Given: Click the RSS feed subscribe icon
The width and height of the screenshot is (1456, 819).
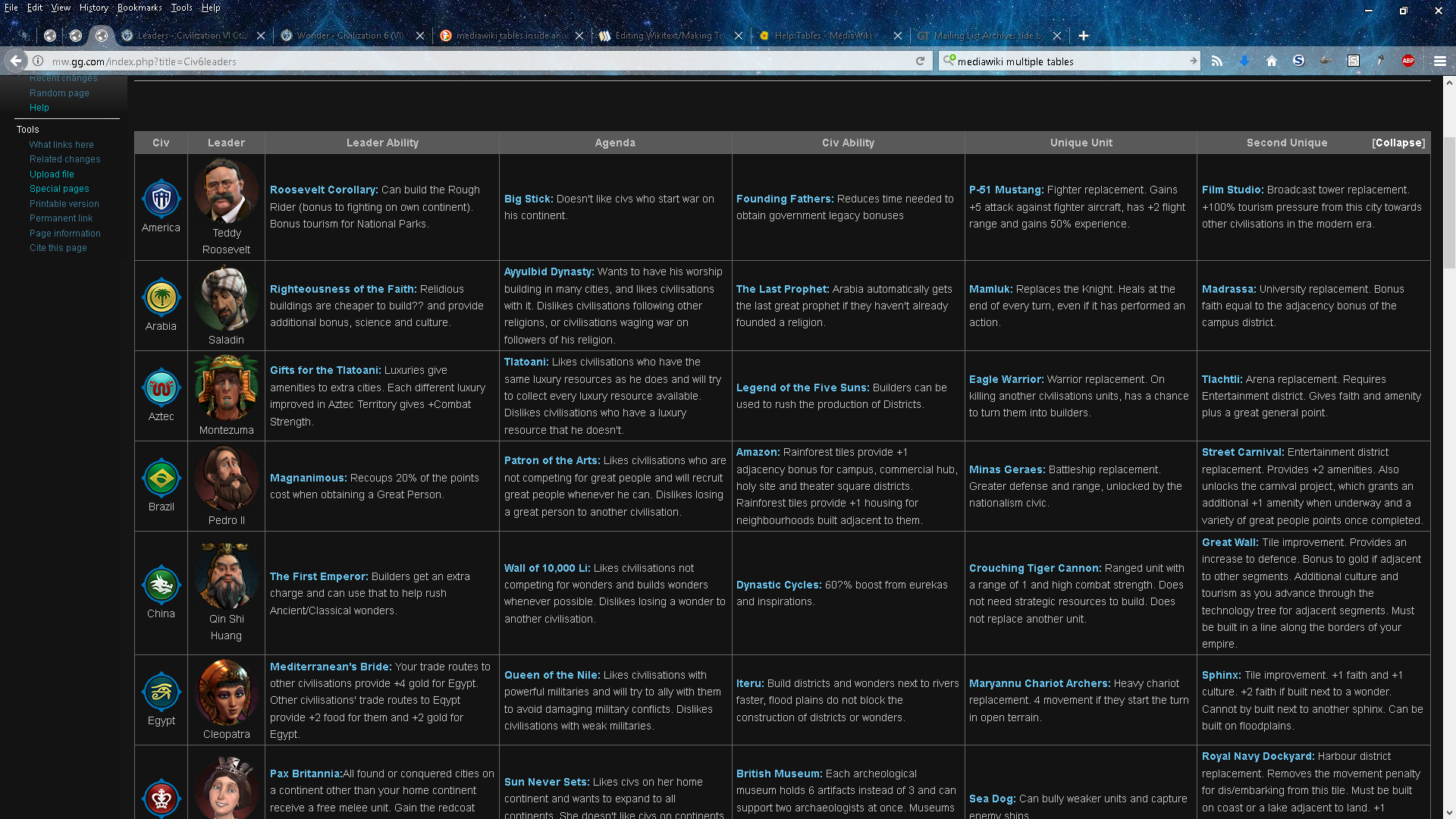Looking at the screenshot, I should pyautogui.click(x=1217, y=61).
